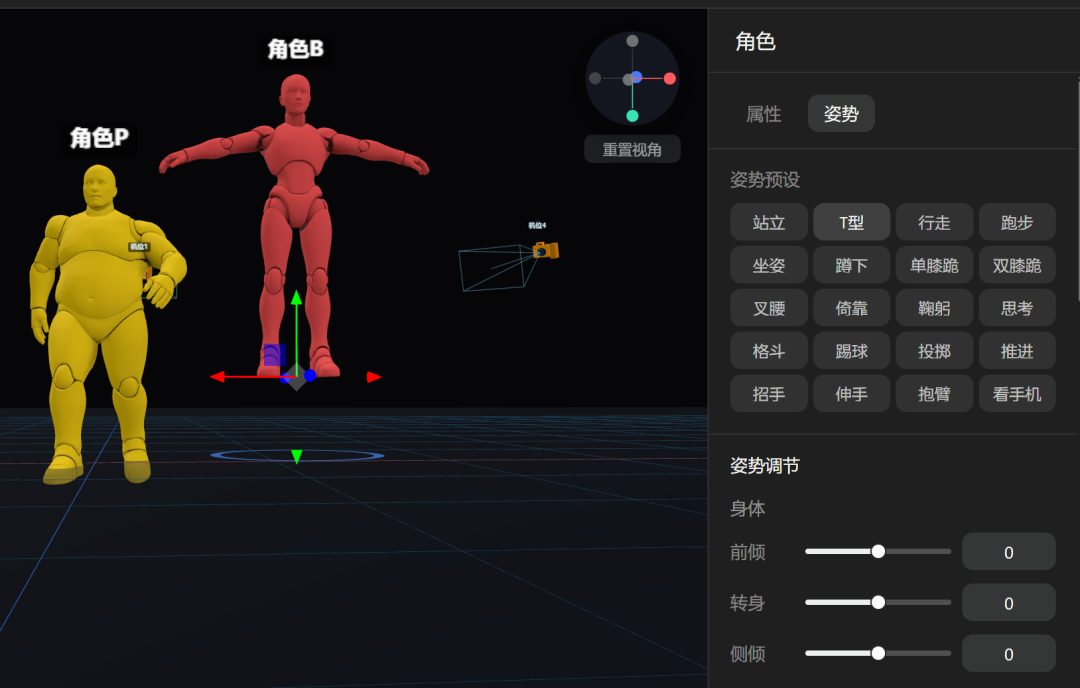The image size is (1080, 688).
Task: Apply the 伸手 pose preset
Action: click(x=851, y=394)
